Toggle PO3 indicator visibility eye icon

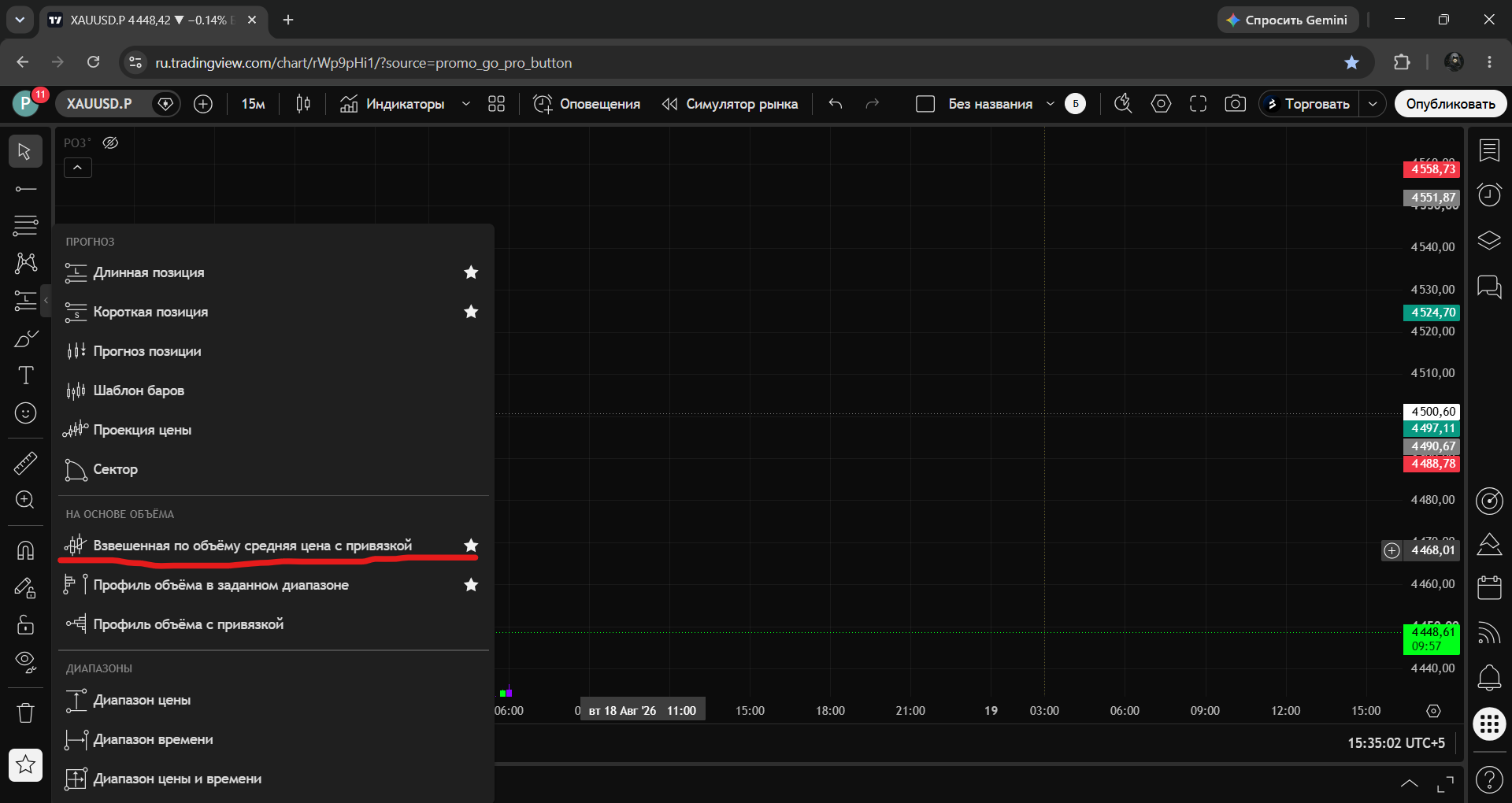pos(111,142)
